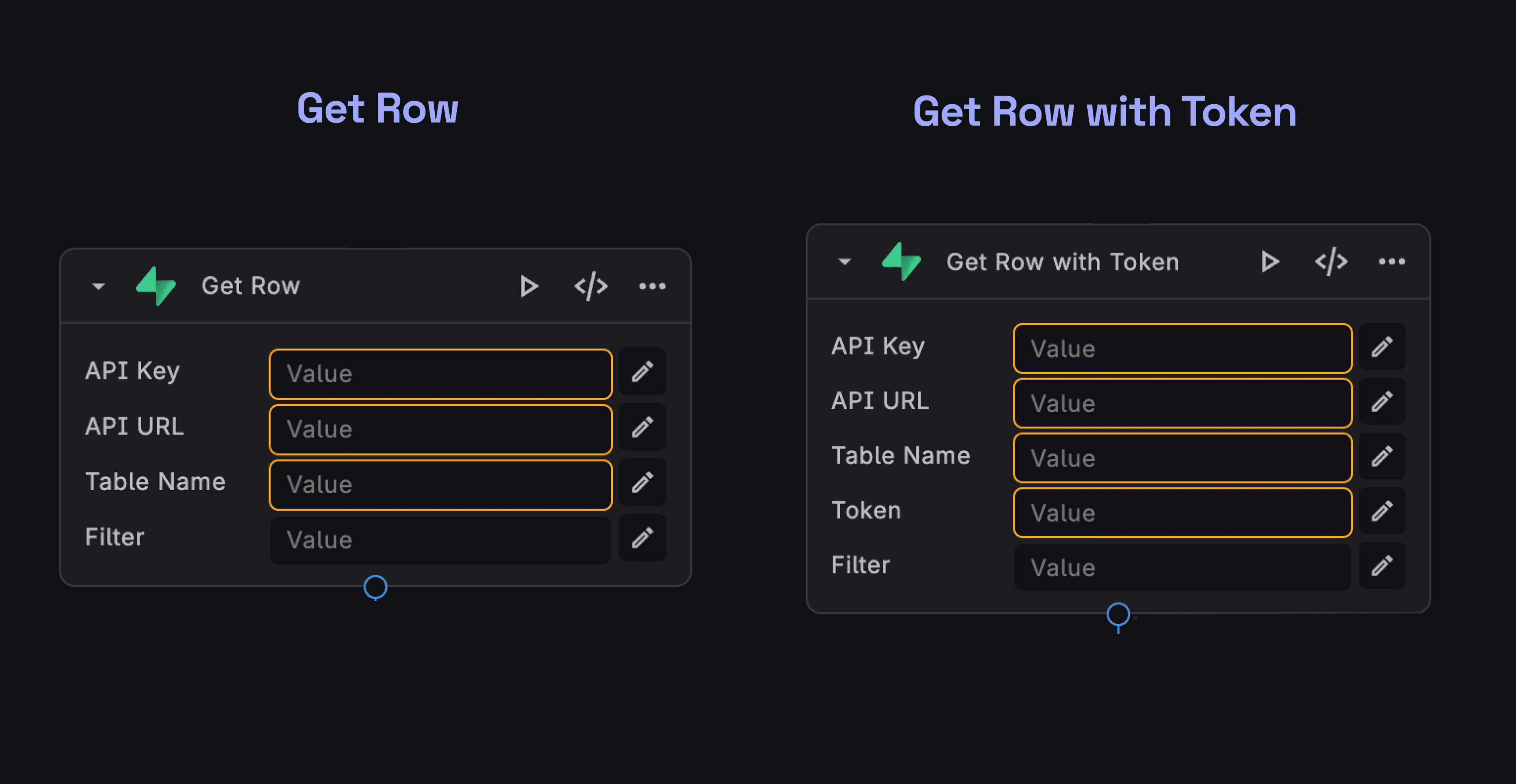Collapse the Get Row node
1516x784 pixels.
(x=98, y=287)
